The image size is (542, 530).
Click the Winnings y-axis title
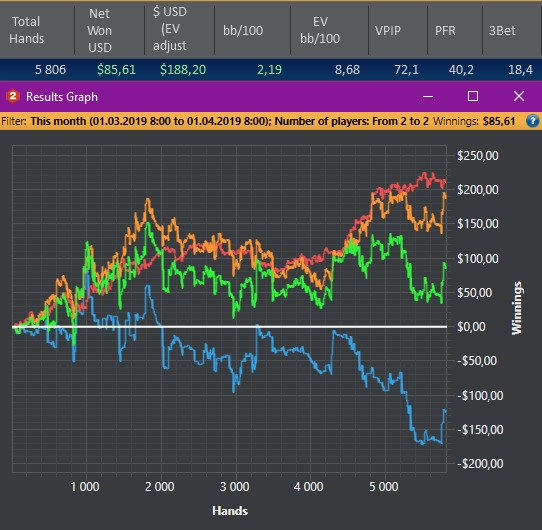517,308
